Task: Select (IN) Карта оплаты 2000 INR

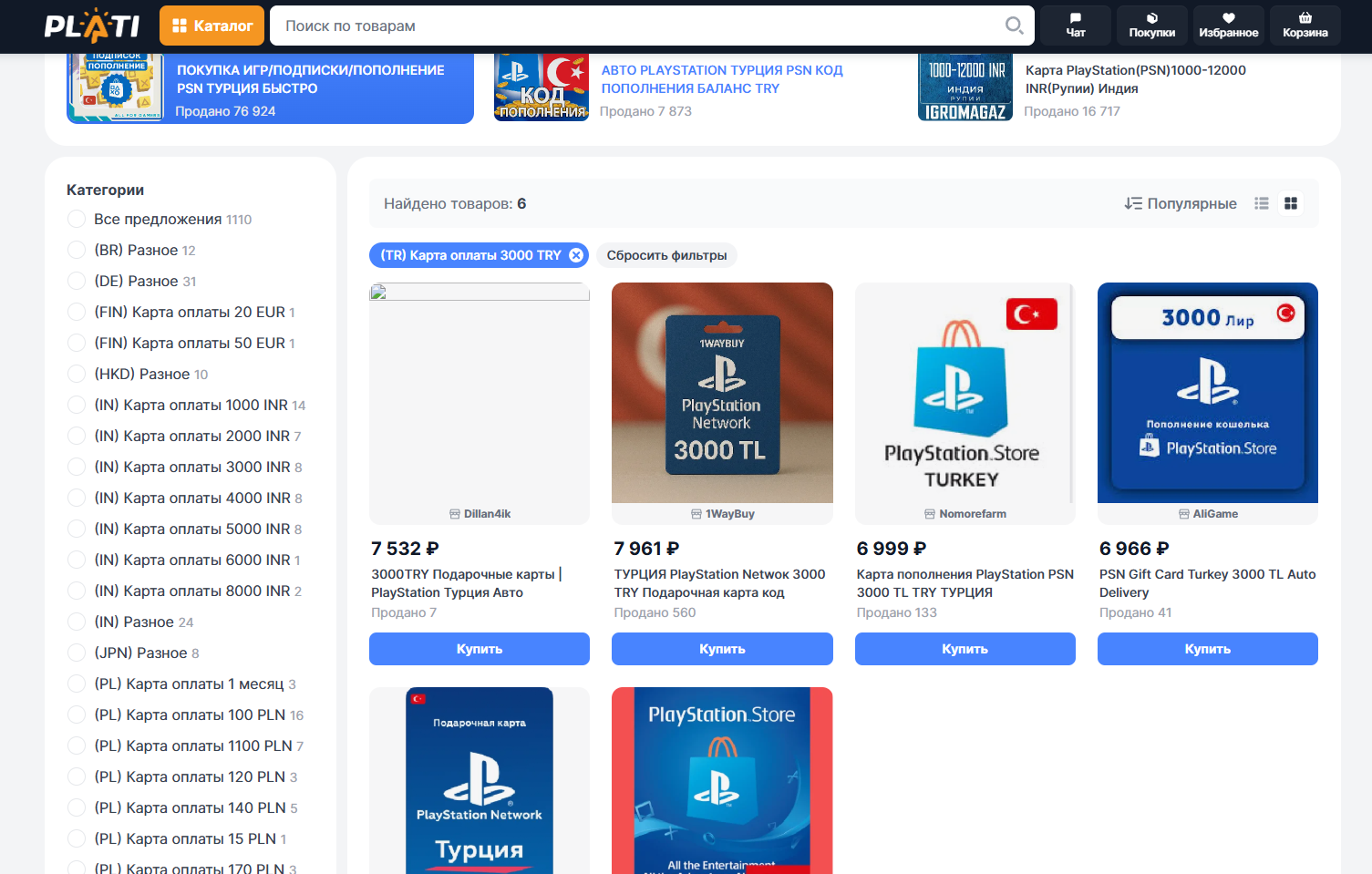Action: pyautogui.click(x=184, y=437)
